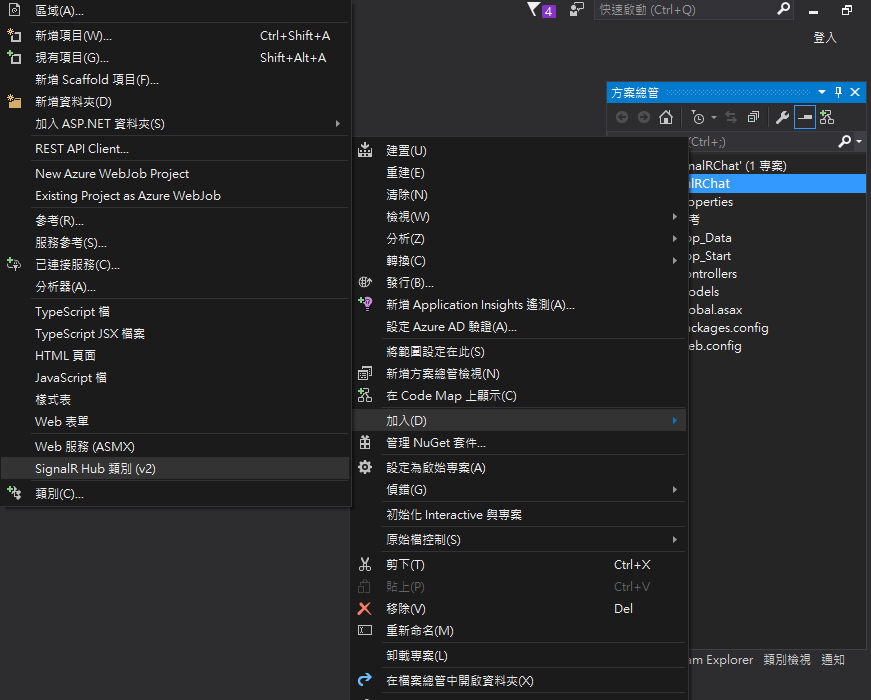Close the Solution Explorer panel

[x=855, y=92]
